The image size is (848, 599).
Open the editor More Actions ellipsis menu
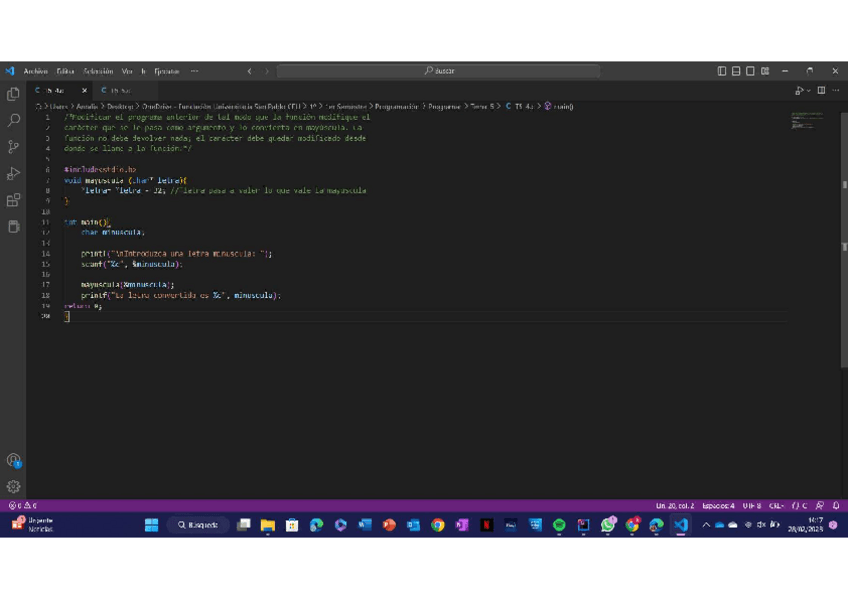click(x=836, y=90)
